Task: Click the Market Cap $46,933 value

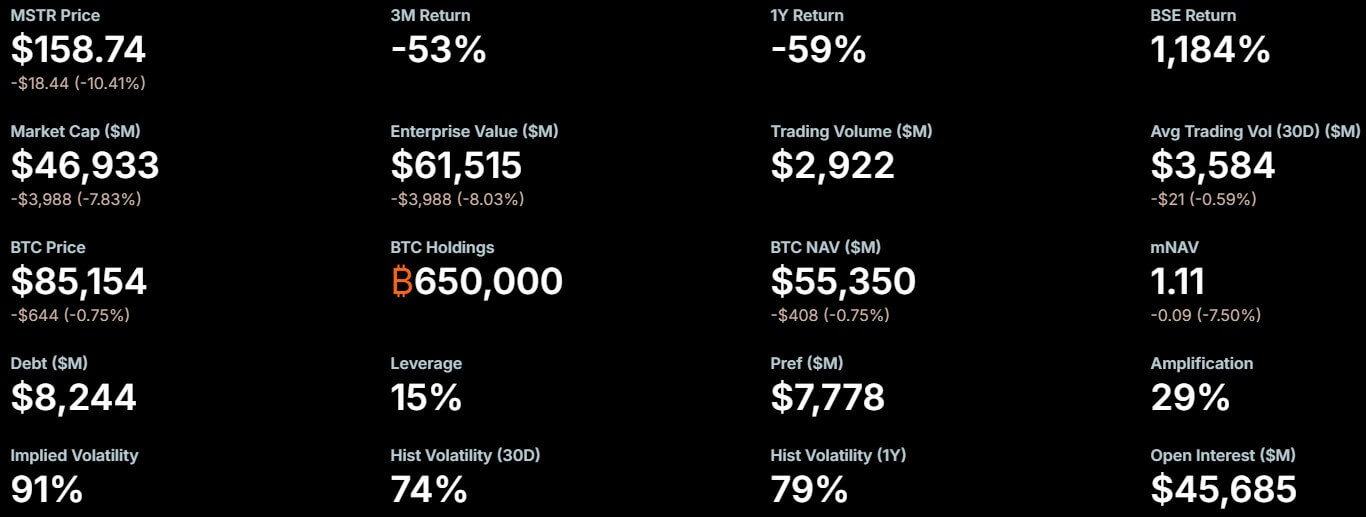Action: 85,166
